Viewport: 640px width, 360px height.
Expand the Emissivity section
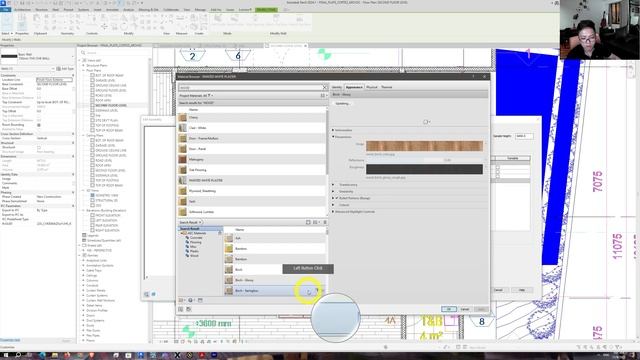[x=333, y=191]
